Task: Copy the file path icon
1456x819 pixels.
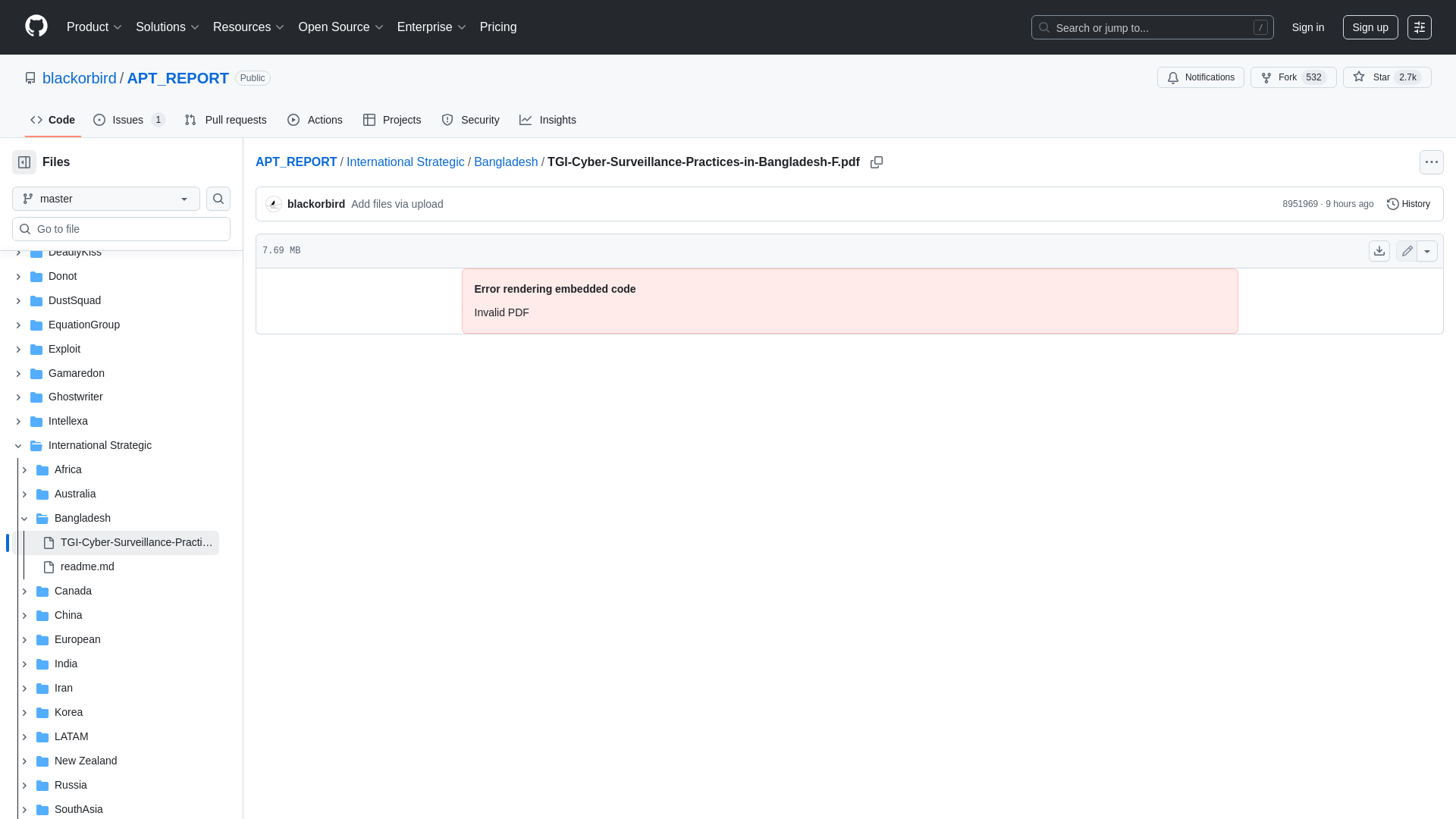Action: pyautogui.click(x=877, y=162)
